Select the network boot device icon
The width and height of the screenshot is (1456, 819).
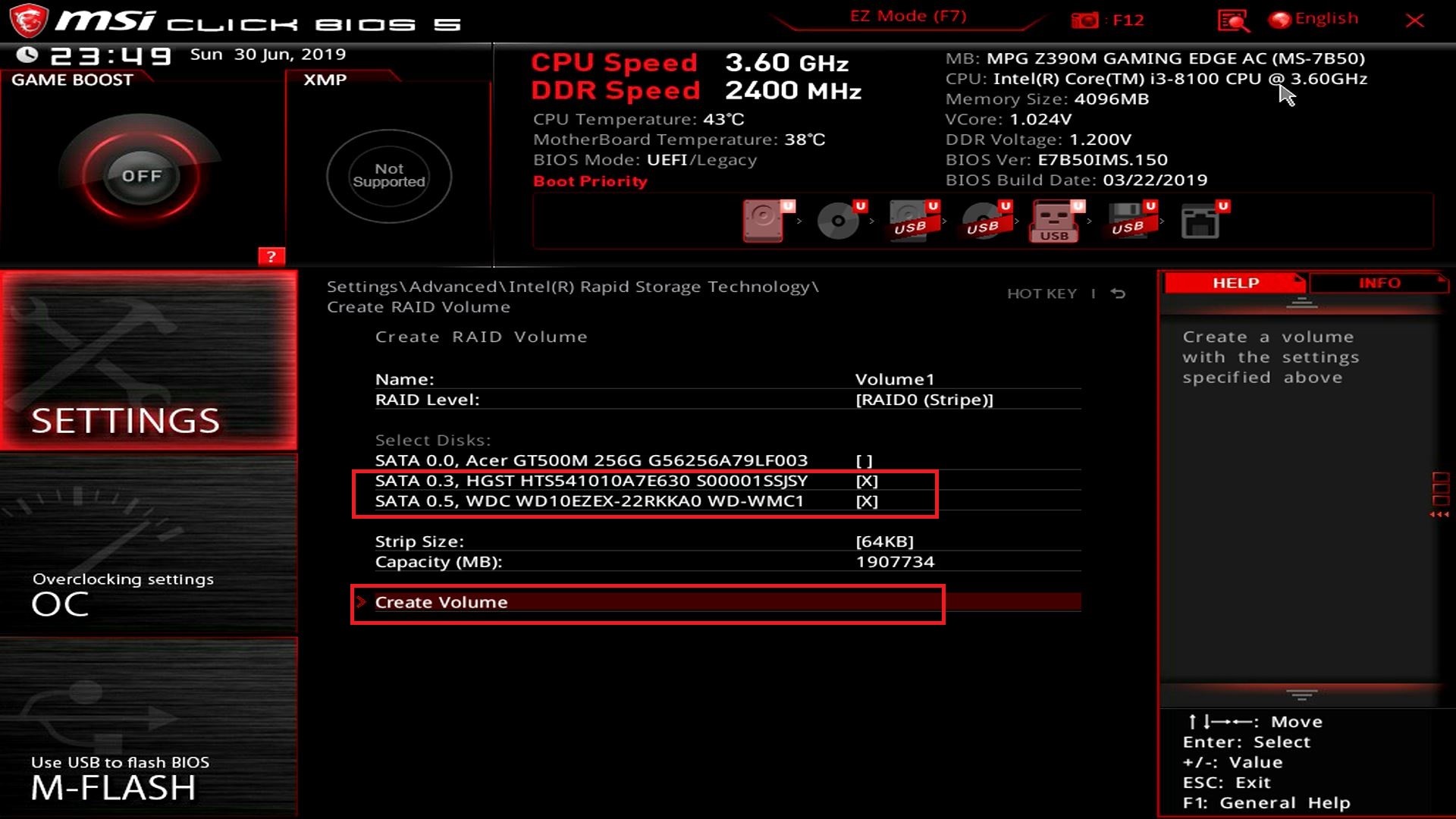(1200, 221)
